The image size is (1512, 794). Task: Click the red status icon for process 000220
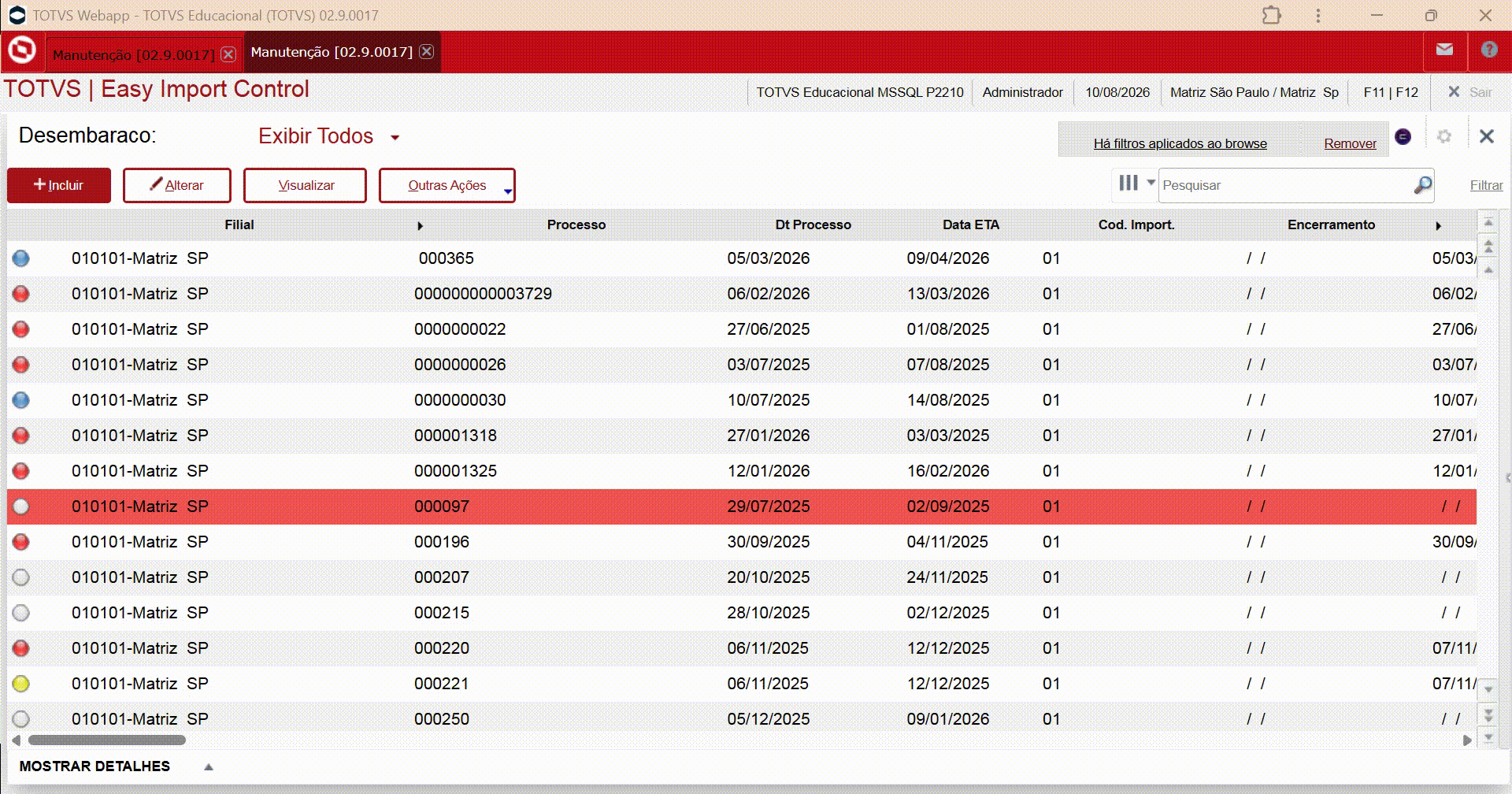point(21,648)
